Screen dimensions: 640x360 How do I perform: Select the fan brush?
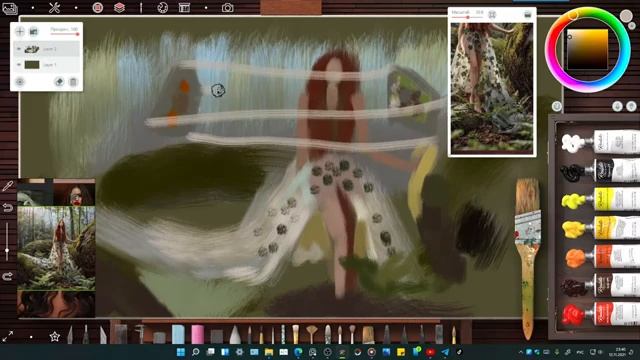[x=311, y=334]
